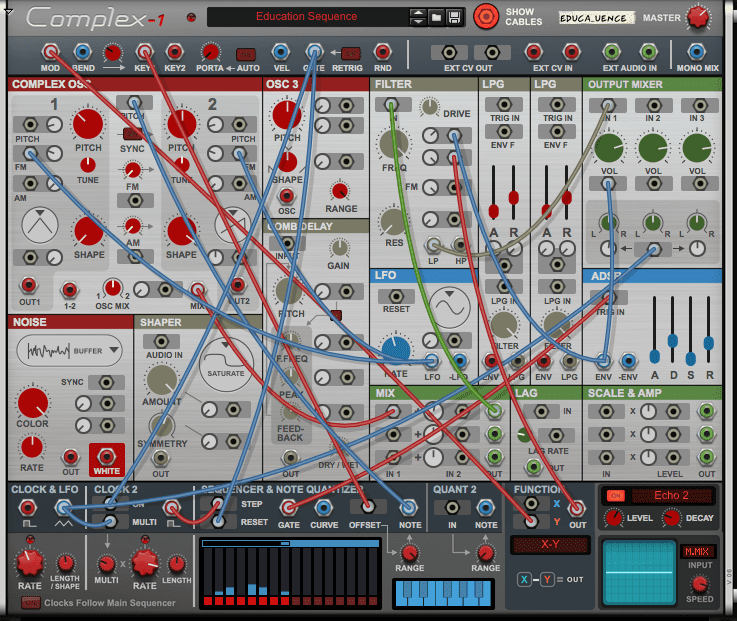This screenshot has width=737, height=621.
Task: Click the RND jack
Action: click(382, 52)
